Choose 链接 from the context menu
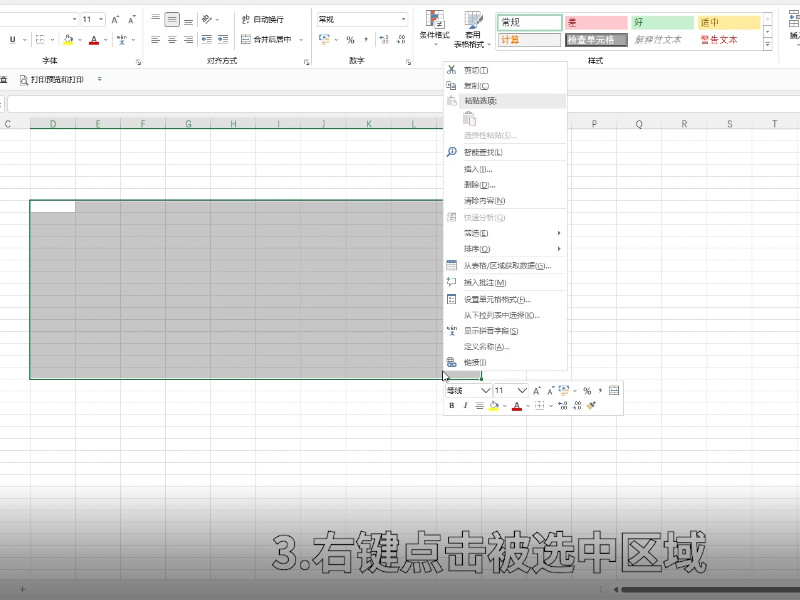Image resolution: width=800 pixels, height=600 pixels. pyautogui.click(x=505, y=362)
